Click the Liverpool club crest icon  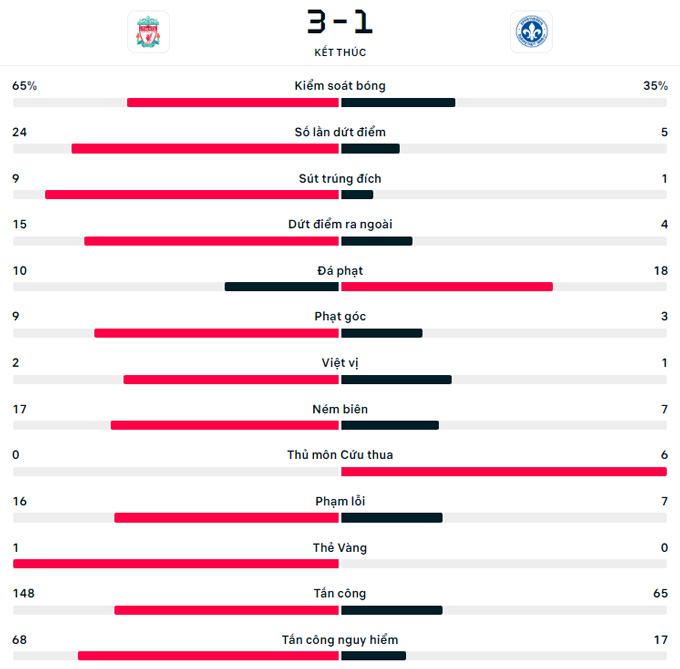click(148, 32)
